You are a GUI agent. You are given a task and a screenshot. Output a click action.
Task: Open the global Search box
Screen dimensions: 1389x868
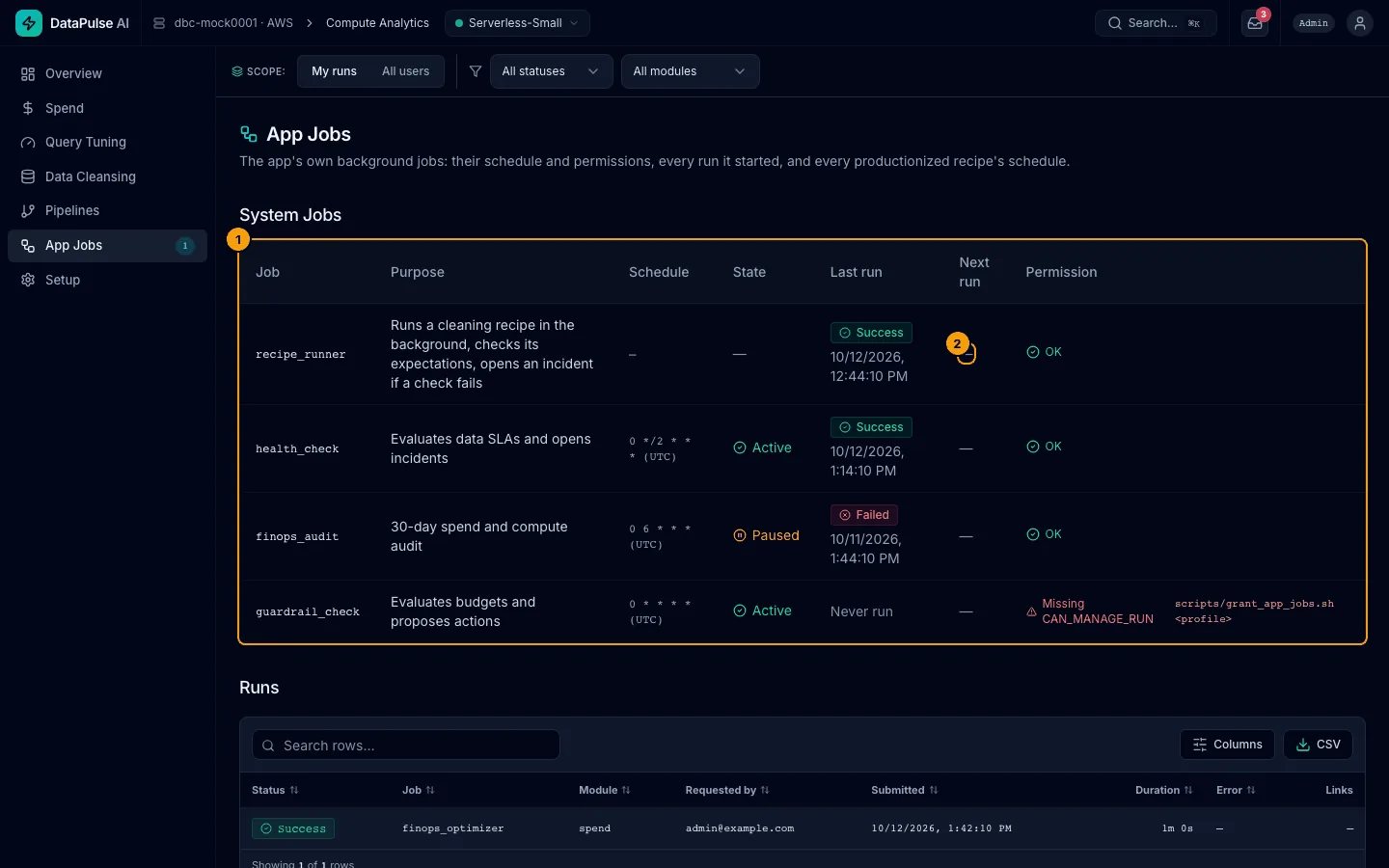point(1156,23)
